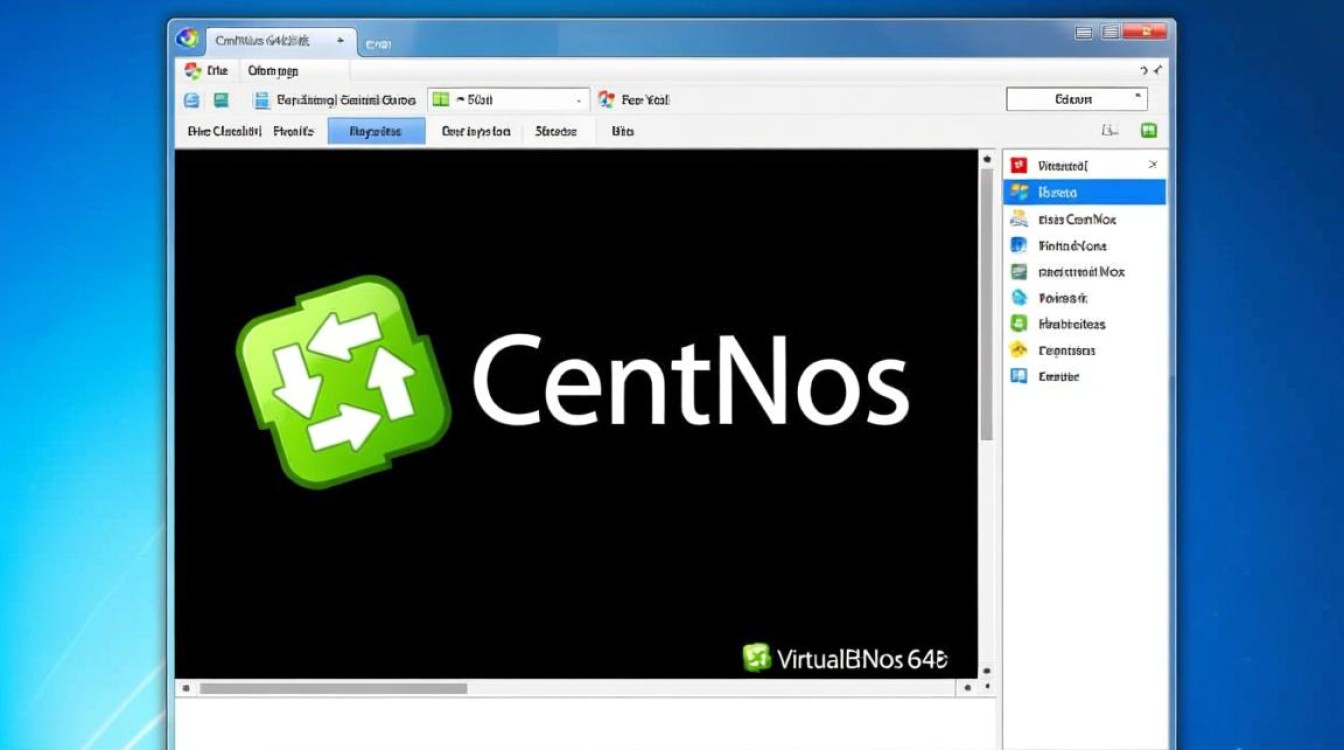Switch to the second window tab in title bar

[x=378, y=43]
